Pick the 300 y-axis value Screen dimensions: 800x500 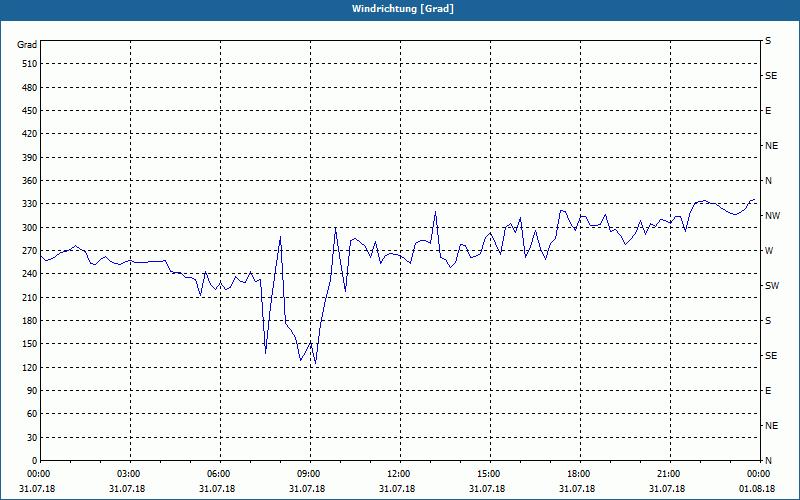coord(30,228)
